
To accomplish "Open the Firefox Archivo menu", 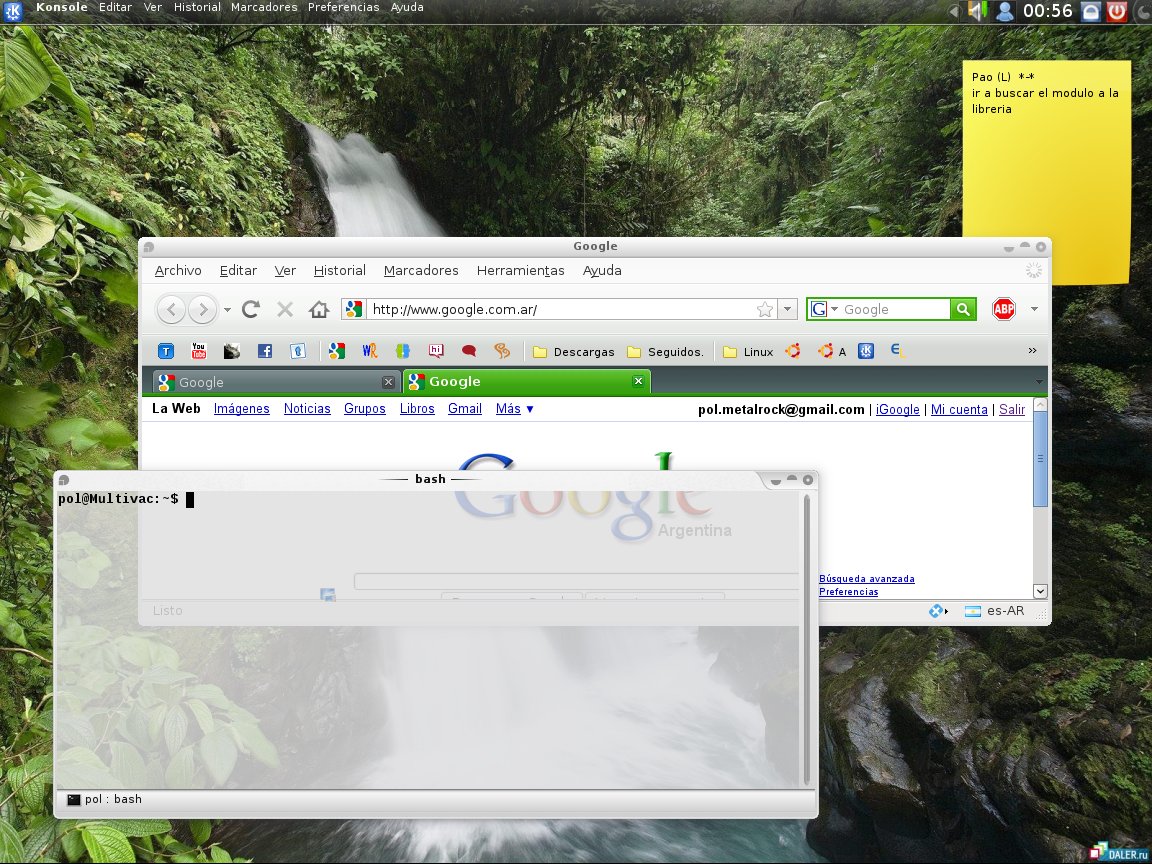I will (178, 270).
